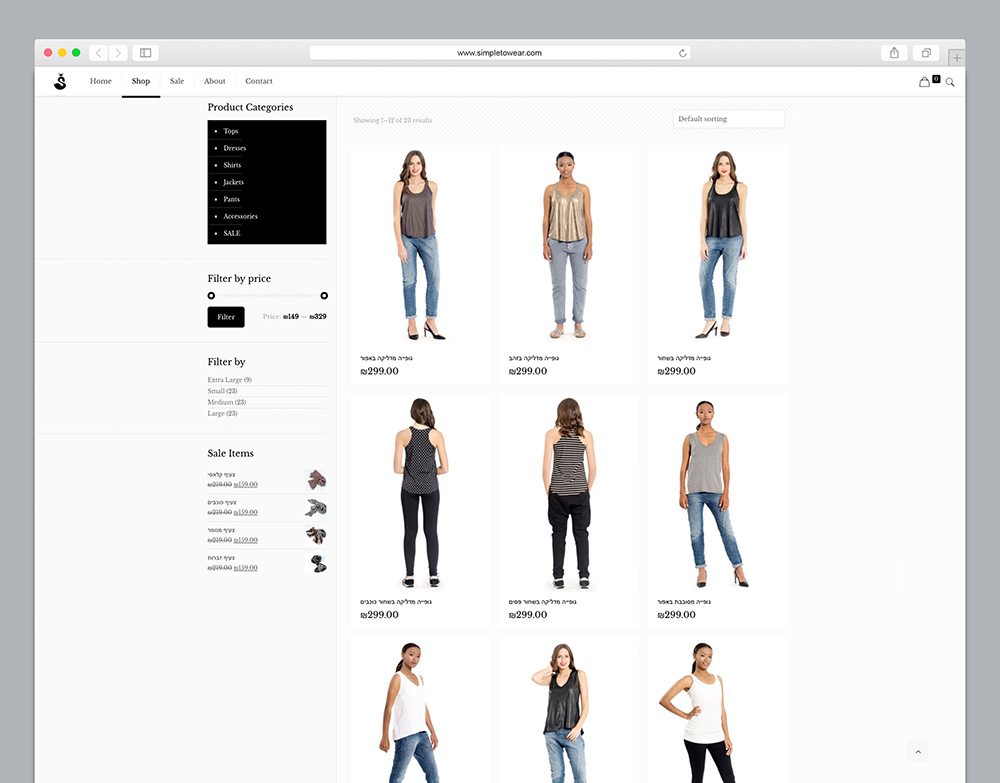Click the scroll-to-top arrow button
Viewport: 1000px width, 783px height.
(918, 751)
